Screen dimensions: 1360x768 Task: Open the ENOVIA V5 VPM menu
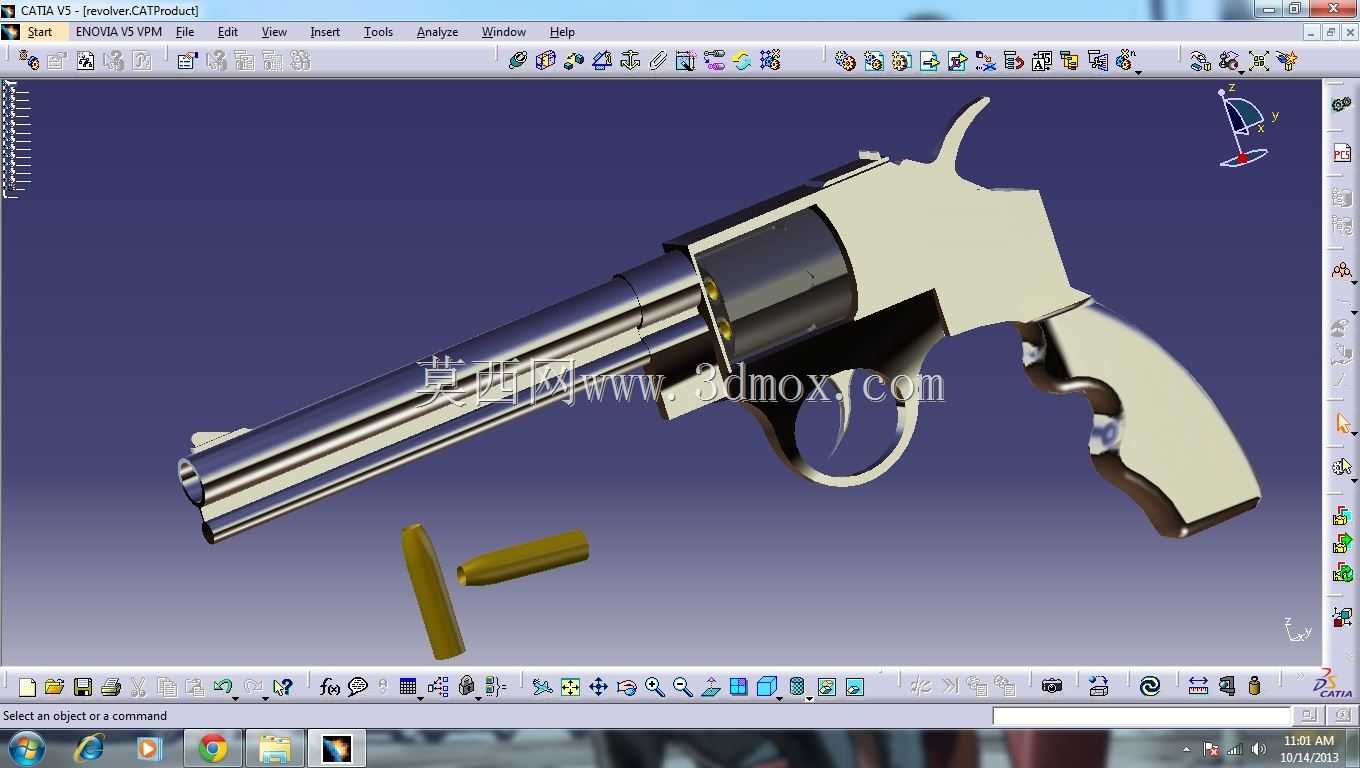(x=119, y=32)
